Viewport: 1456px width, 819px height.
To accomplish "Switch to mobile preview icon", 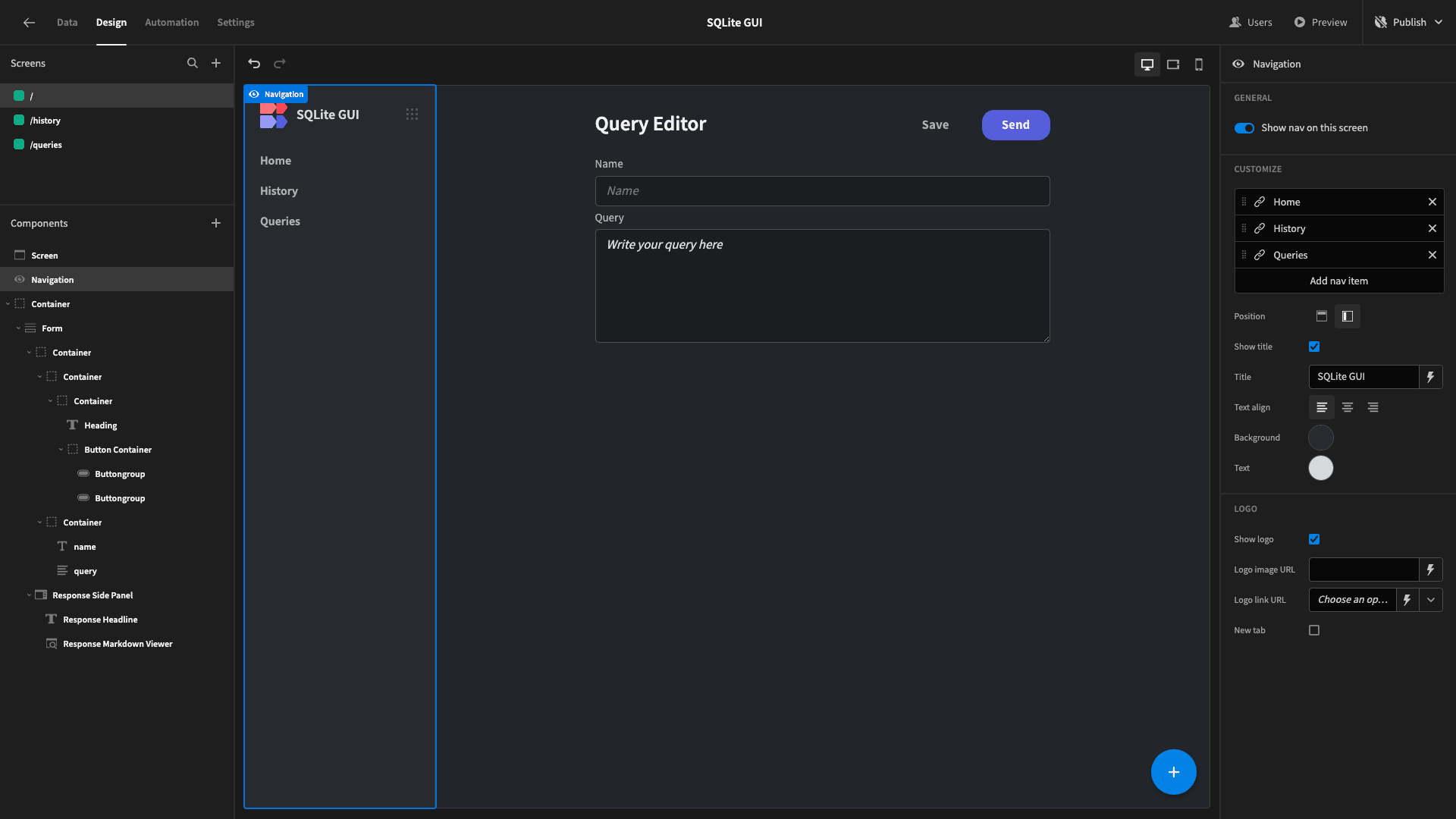I will point(1199,64).
